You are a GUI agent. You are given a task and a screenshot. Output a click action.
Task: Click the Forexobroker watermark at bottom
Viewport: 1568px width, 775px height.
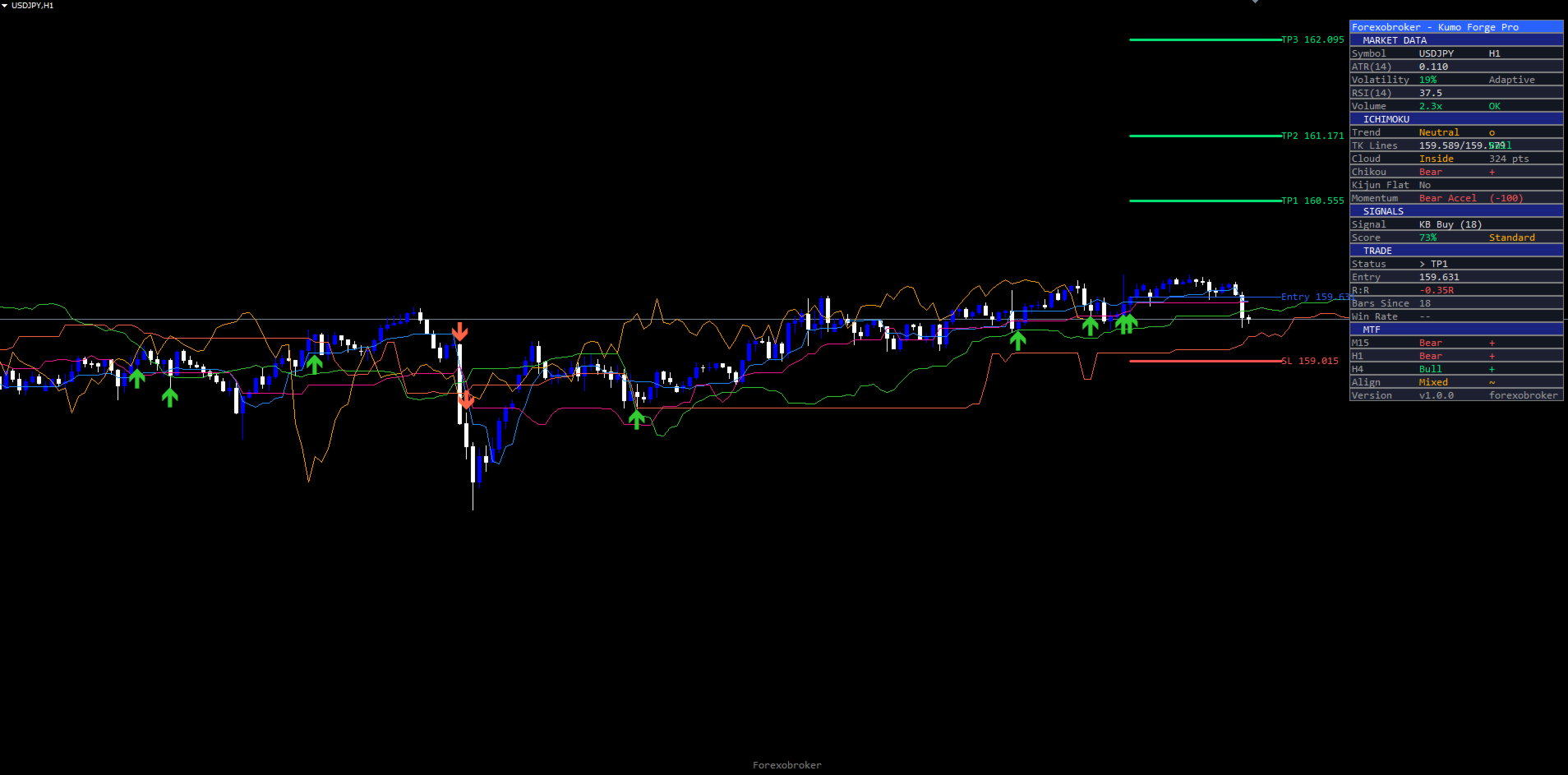click(x=787, y=765)
